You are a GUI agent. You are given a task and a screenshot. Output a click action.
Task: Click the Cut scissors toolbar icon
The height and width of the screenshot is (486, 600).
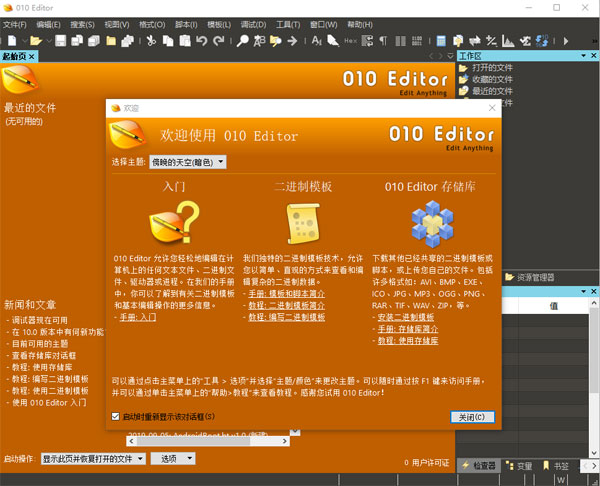click(152, 40)
